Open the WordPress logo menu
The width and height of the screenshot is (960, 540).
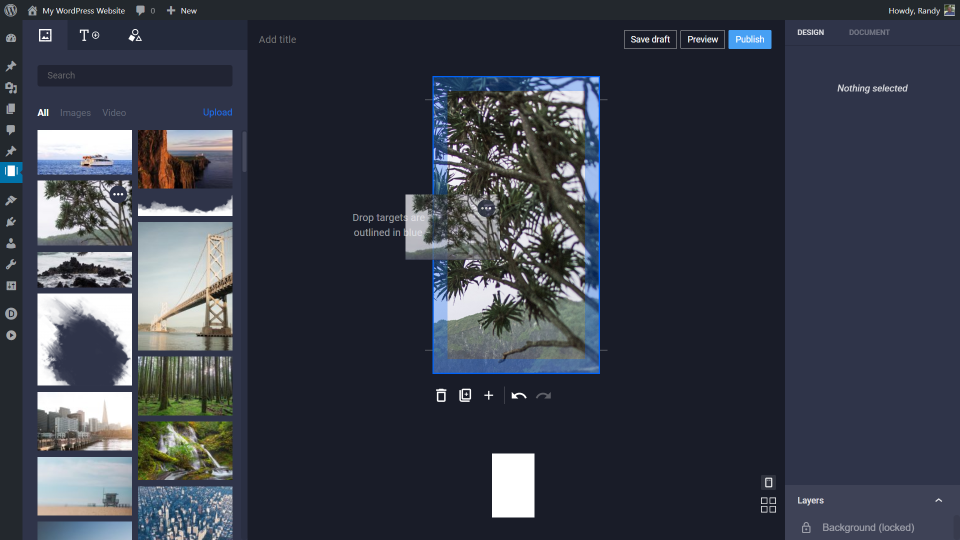coord(10,10)
